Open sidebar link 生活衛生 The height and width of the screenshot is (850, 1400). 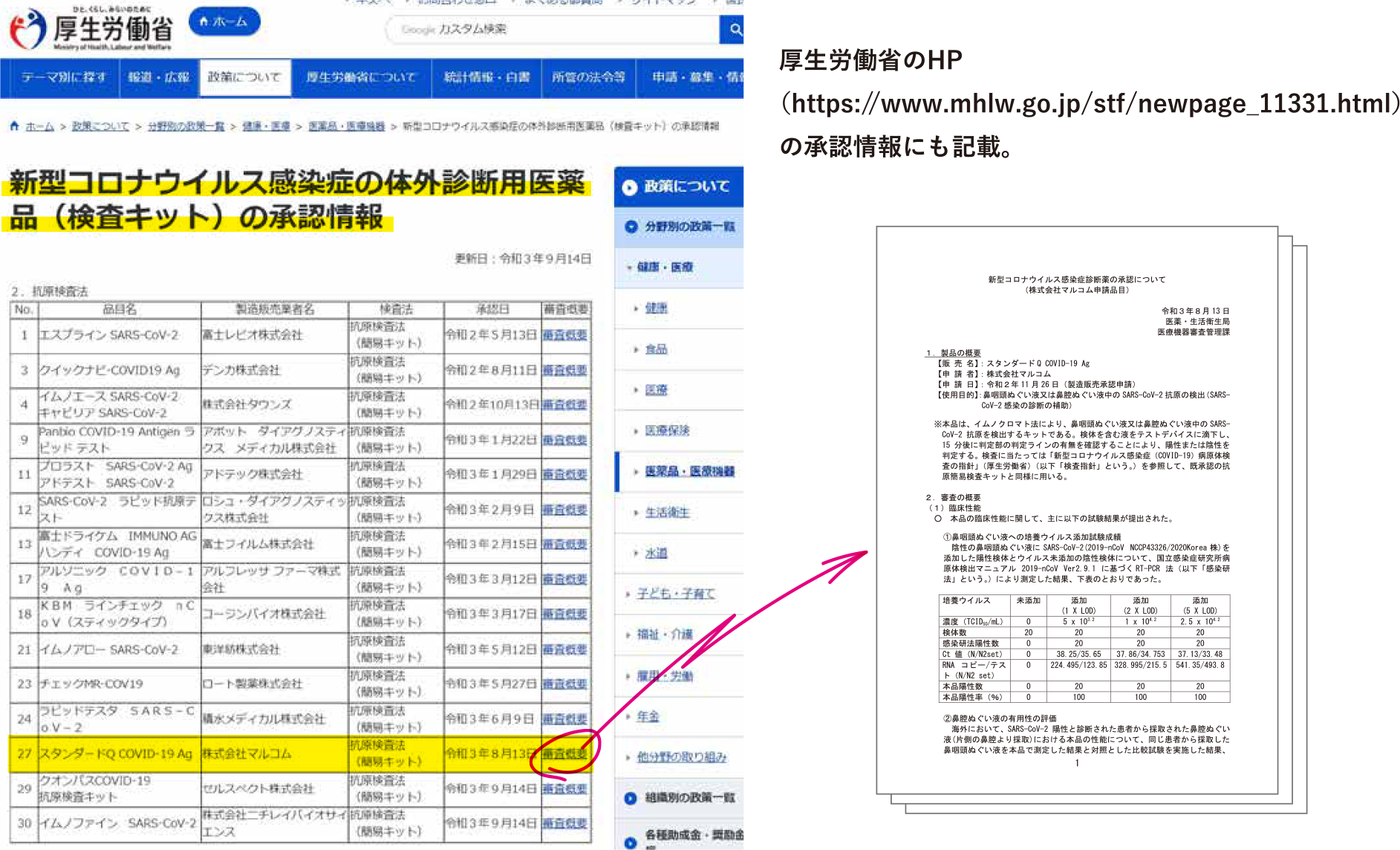(668, 513)
